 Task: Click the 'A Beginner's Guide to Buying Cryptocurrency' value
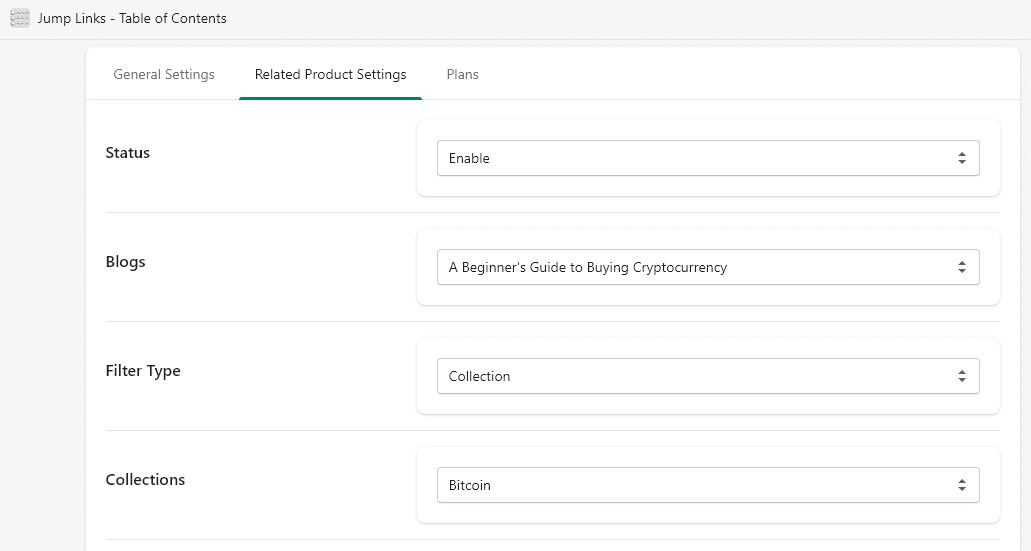pyautogui.click(x=588, y=268)
